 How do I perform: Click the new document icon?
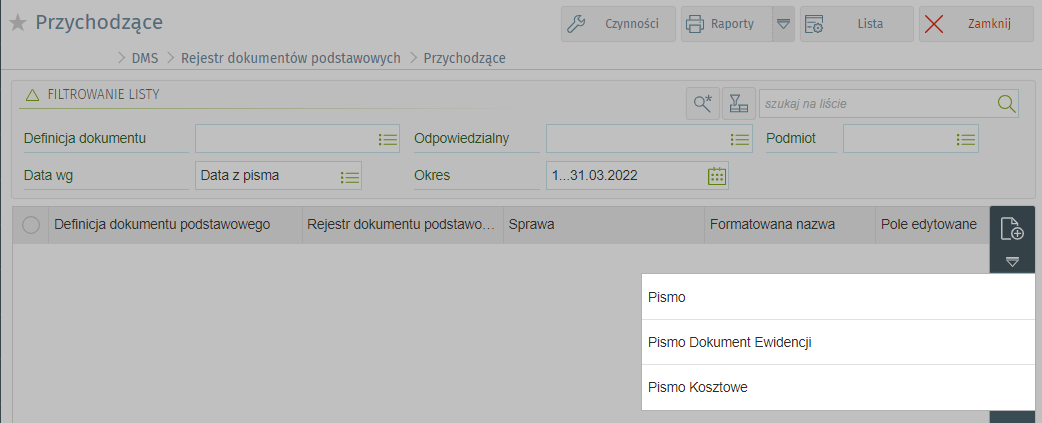click(x=1012, y=230)
